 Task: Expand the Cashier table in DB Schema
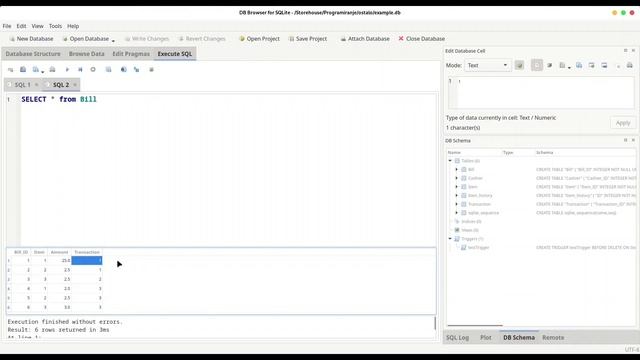pos(457,178)
